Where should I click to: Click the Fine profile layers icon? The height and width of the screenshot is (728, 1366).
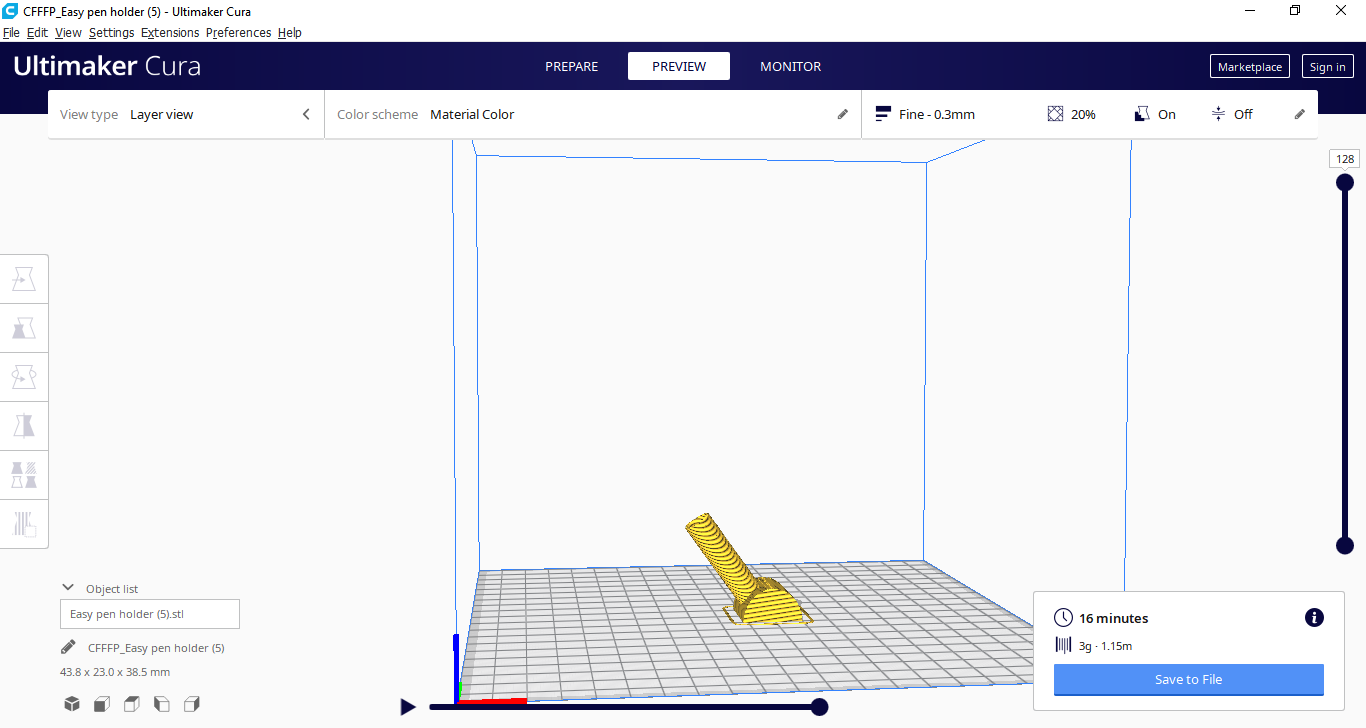coord(883,114)
